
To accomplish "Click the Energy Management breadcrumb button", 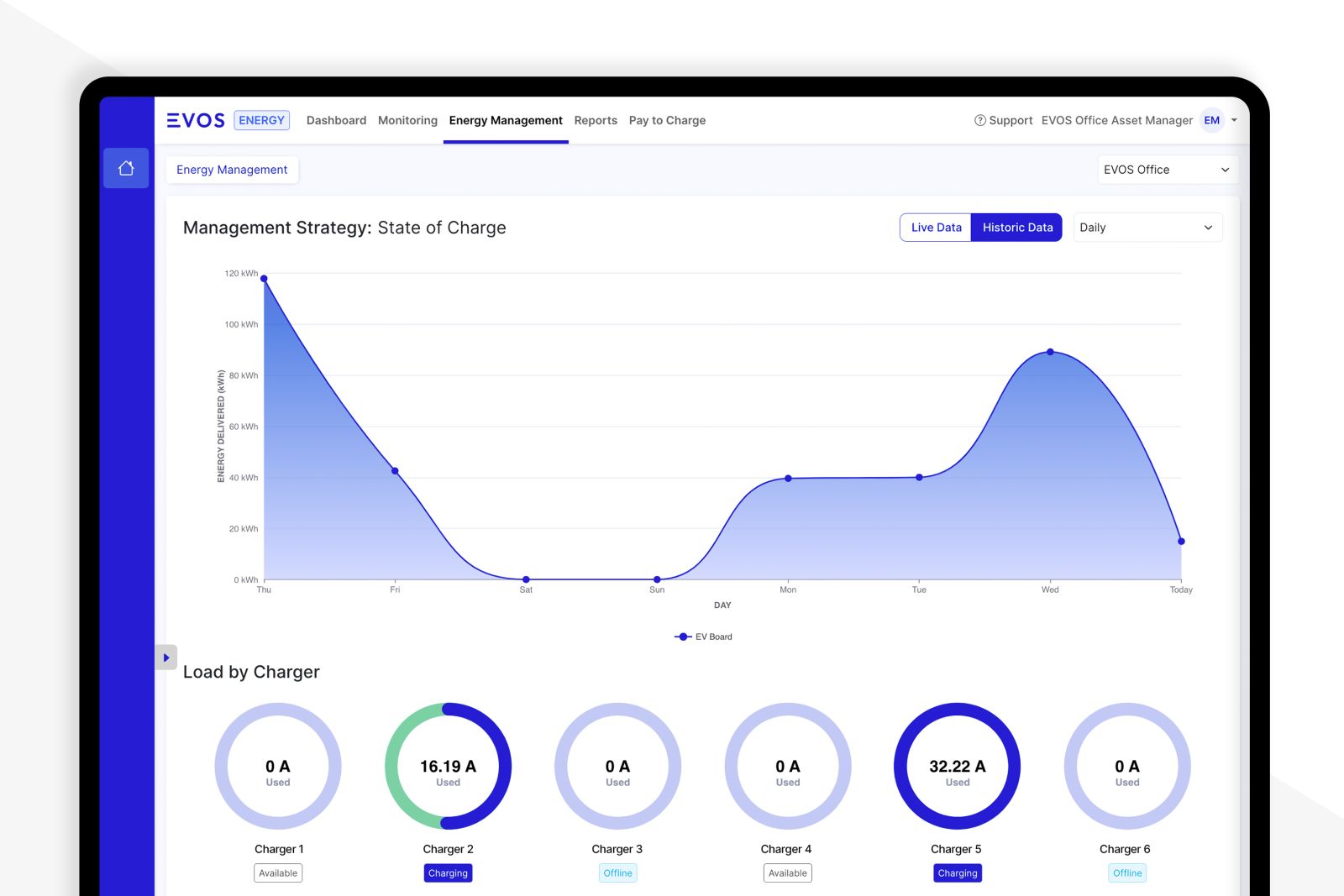I will click(232, 170).
